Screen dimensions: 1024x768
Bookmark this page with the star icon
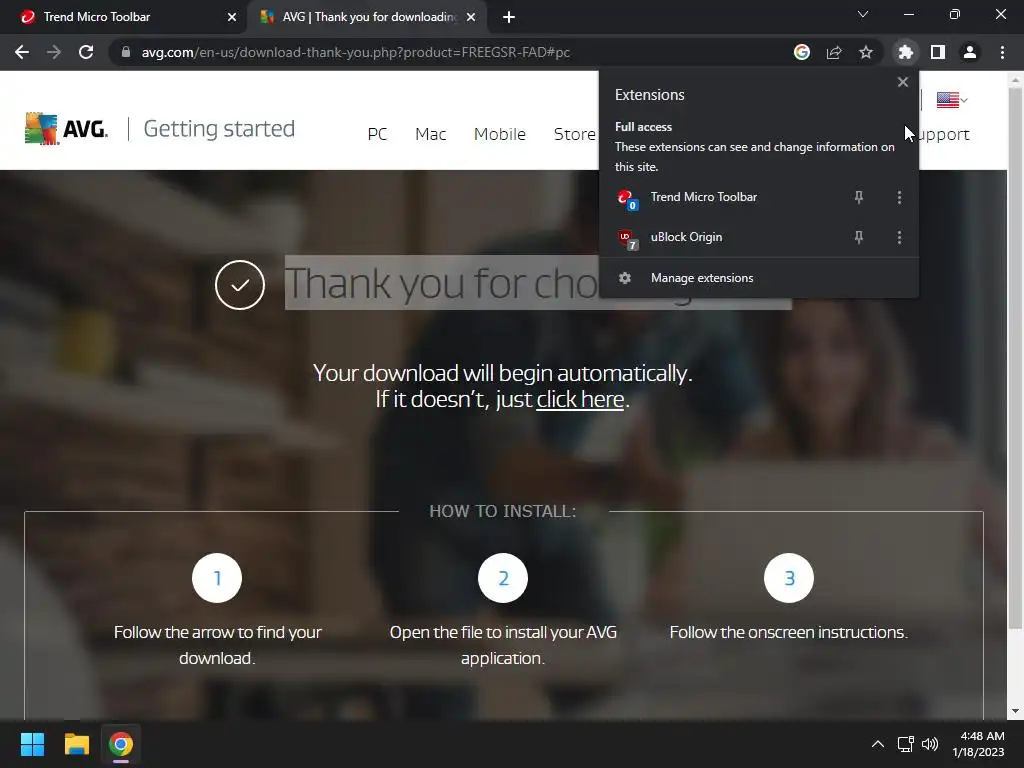[x=866, y=52]
